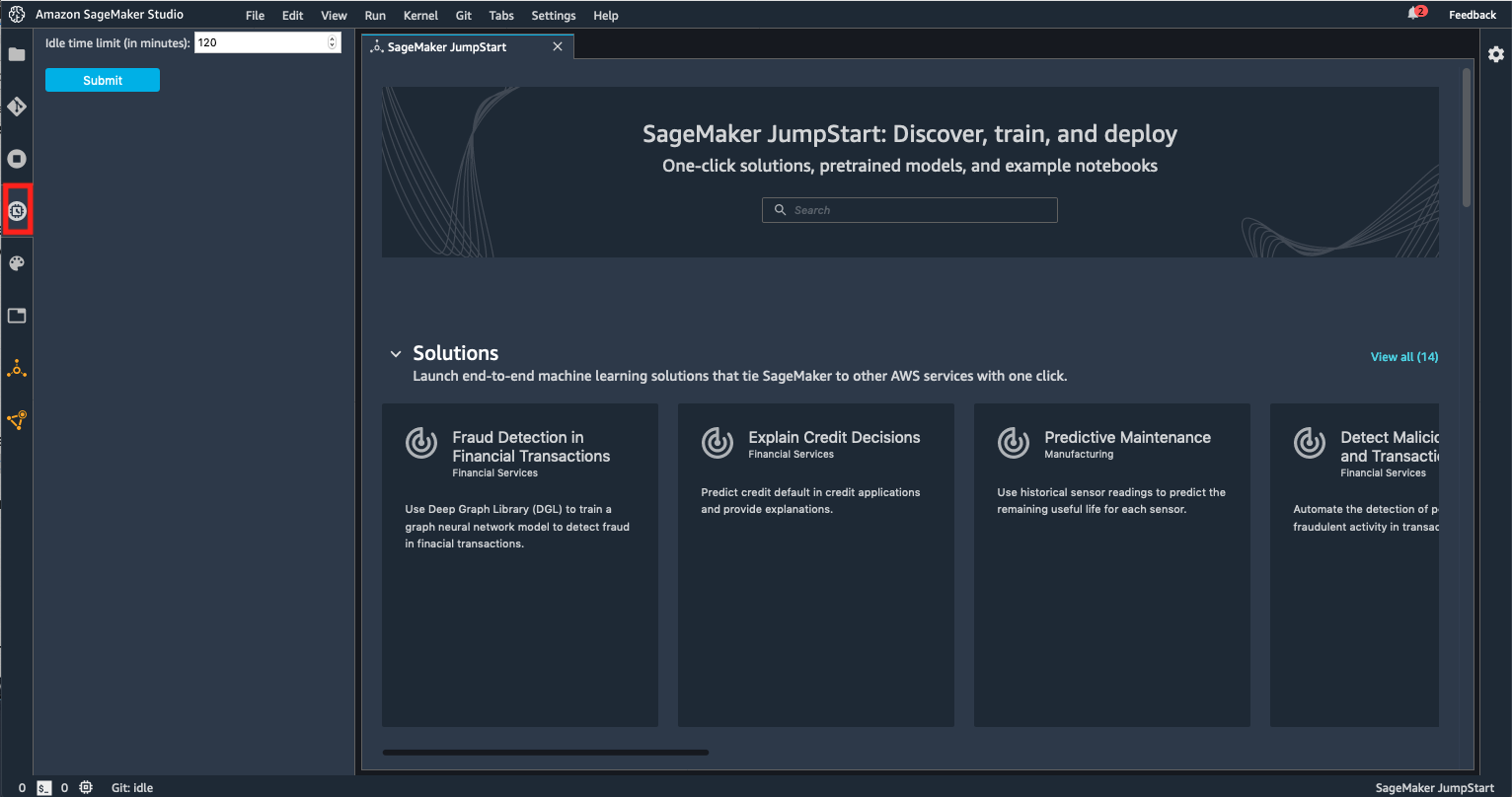Close the SageMaker JumpStart tab
Viewport: 1512px width, 797px height.
(558, 46)
